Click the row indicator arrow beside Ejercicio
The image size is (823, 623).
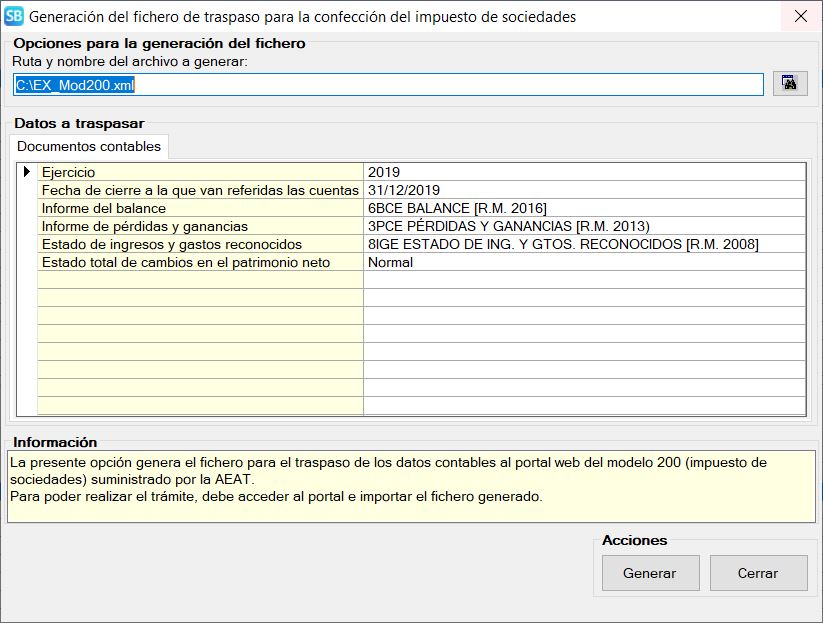pyautogui.click(x=27, y=172)
